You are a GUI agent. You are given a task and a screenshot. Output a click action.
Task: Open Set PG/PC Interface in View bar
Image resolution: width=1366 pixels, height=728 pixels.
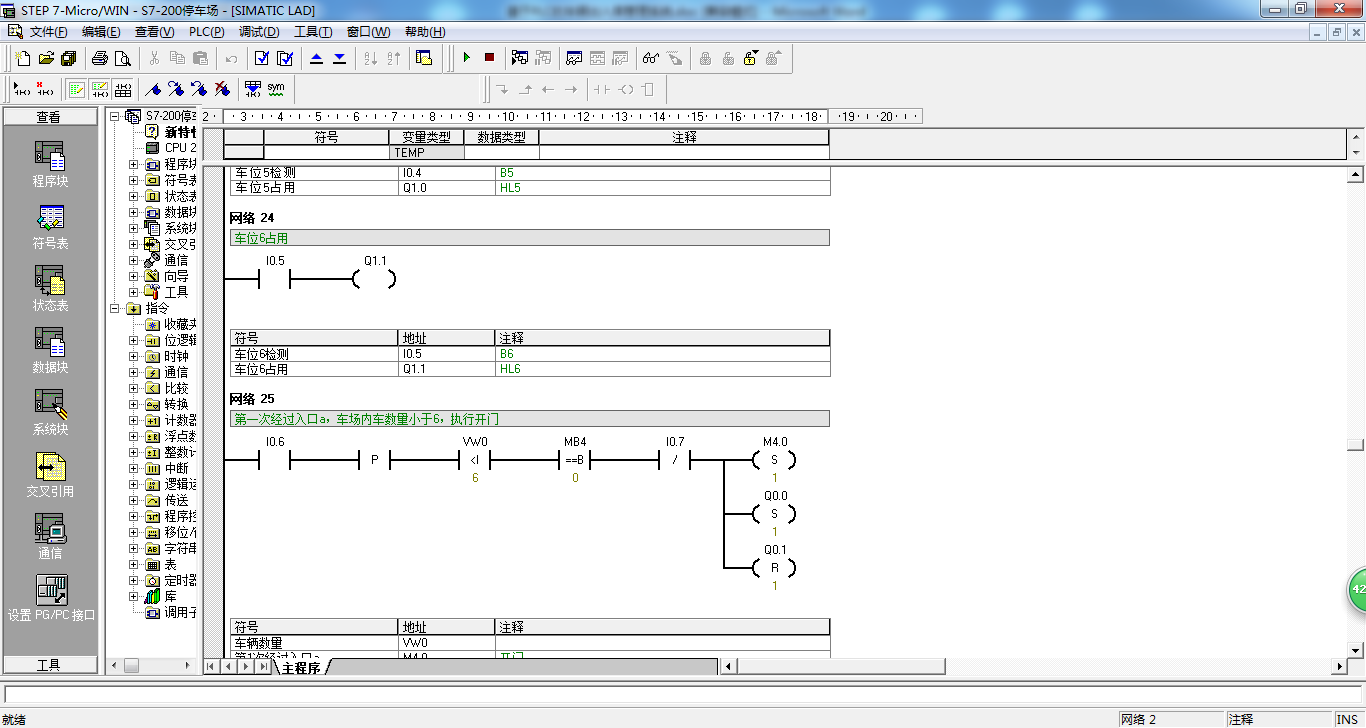pos(51,599)
